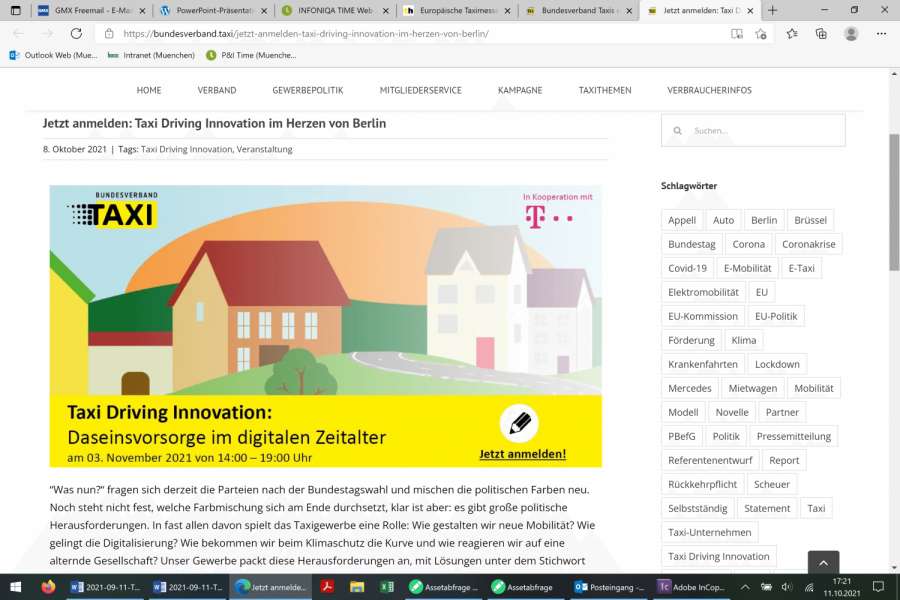Open the GEWERBEPOLITIK menu item
900x600 pixels.
coord(308,90)
